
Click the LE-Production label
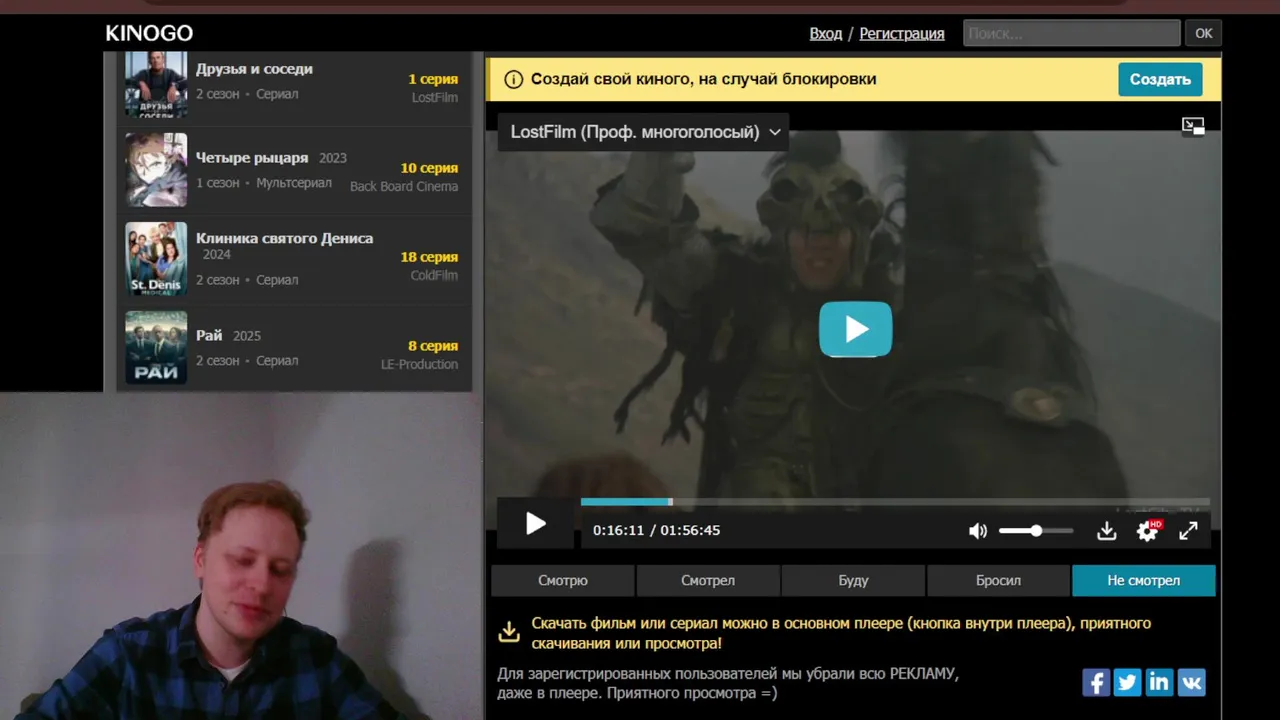coord(419,364)
